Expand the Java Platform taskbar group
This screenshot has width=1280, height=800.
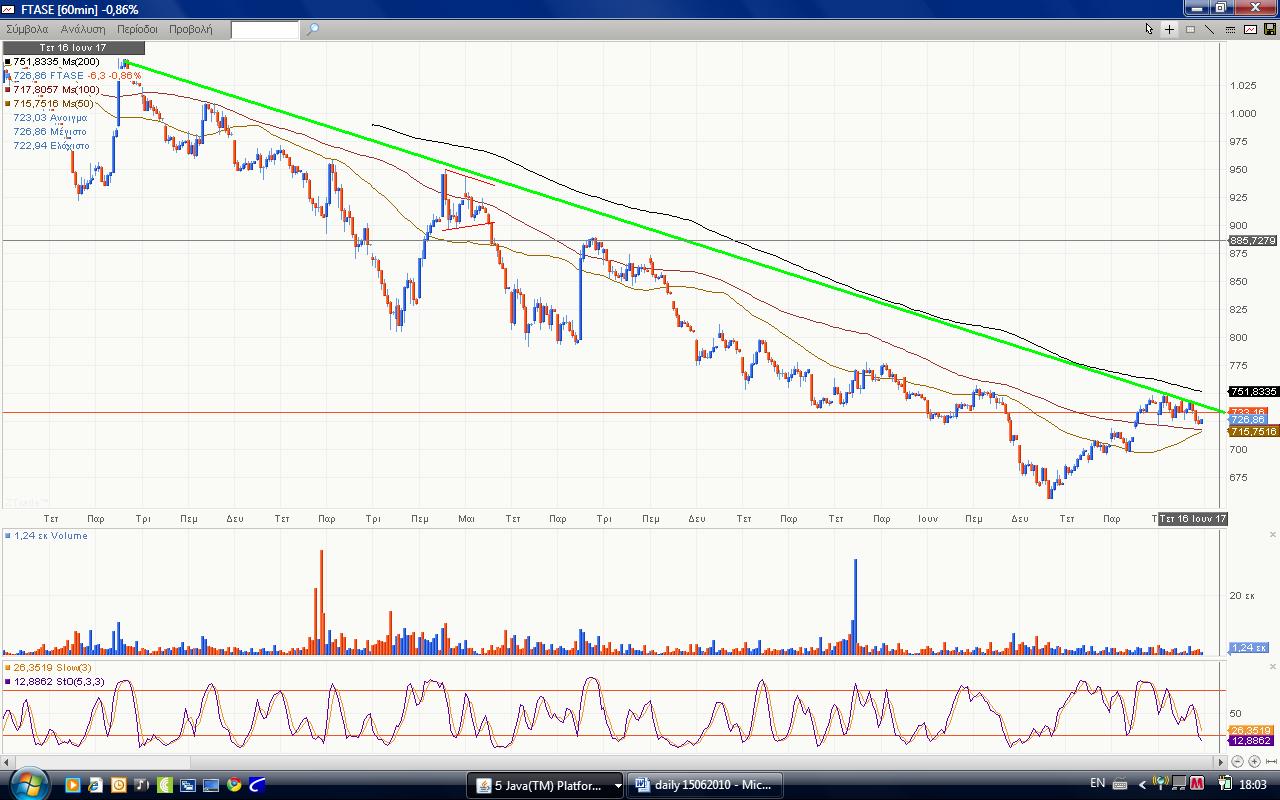click(618, 785)
